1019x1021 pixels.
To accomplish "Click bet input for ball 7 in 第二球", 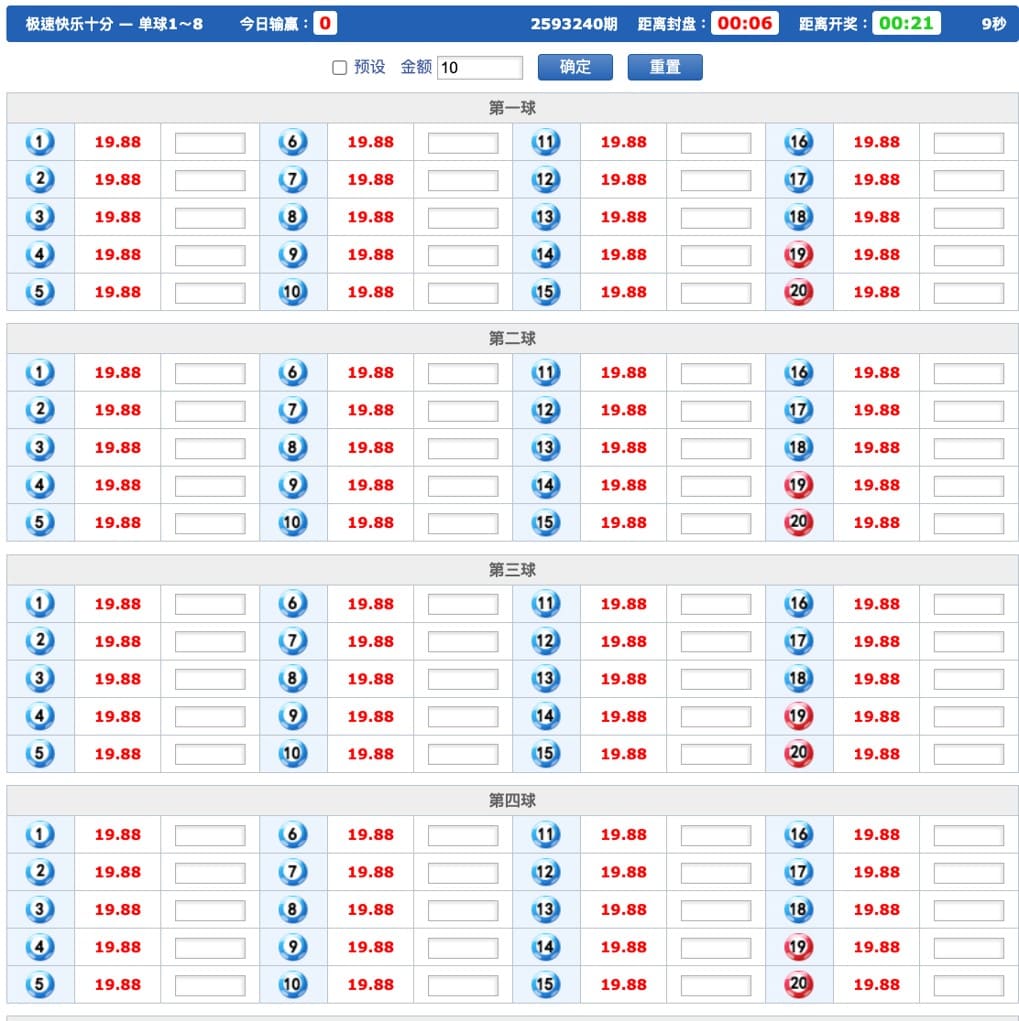I will pyautogui.click(x=463, y=411).
